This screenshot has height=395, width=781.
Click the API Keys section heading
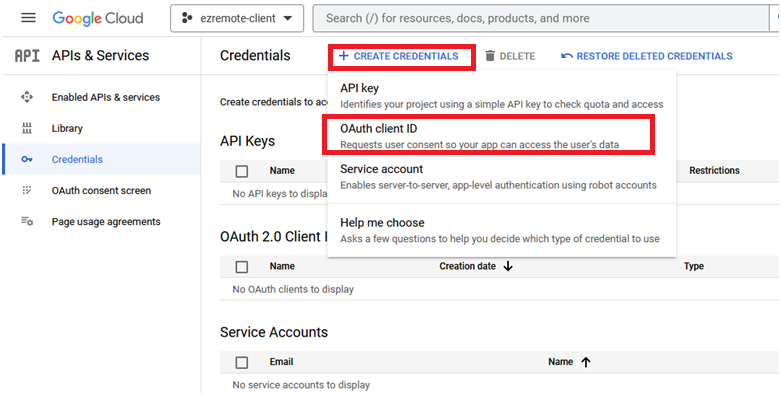pos(248,141)
